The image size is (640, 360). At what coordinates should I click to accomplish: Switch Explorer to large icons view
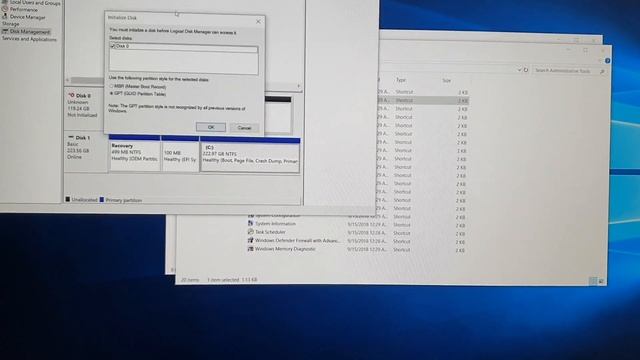pos(601,281)
